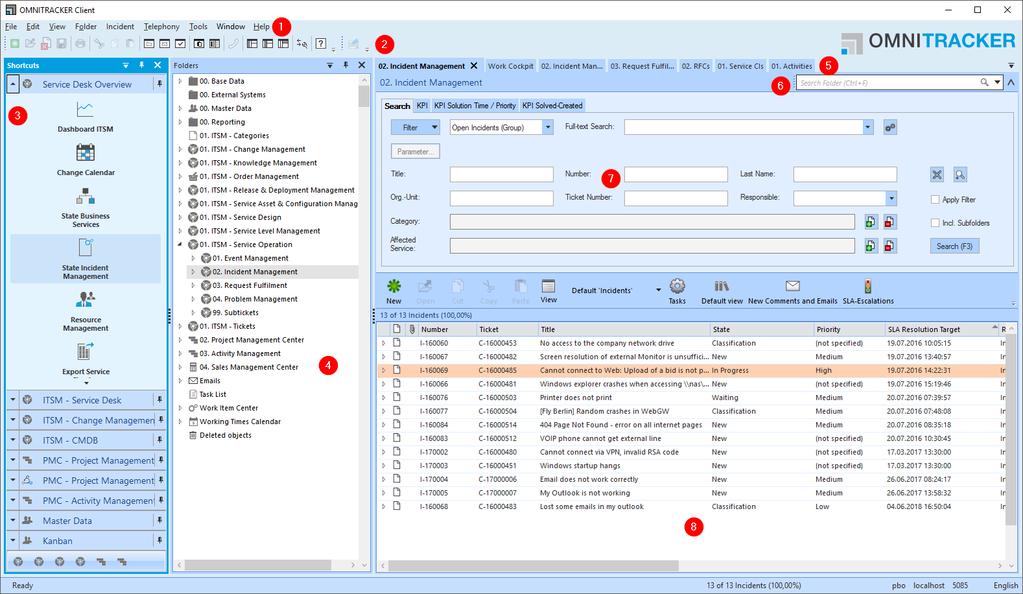Pin the Folders panel
Screen dimensions: 1023x594
tap(346, 65)
